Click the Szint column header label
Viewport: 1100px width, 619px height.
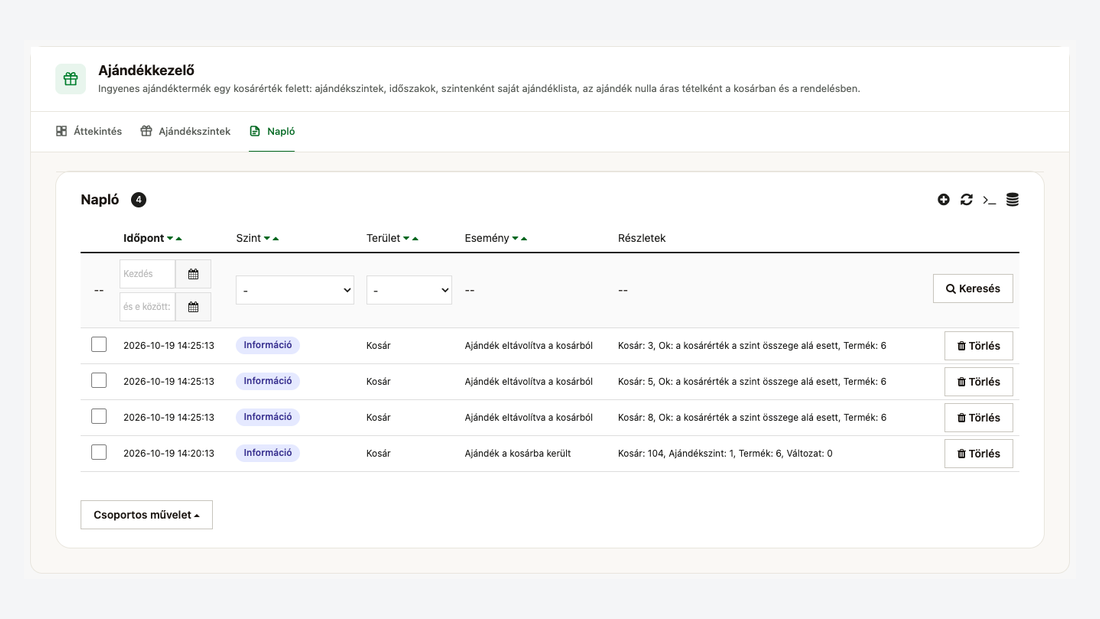(x=248, y=238)
